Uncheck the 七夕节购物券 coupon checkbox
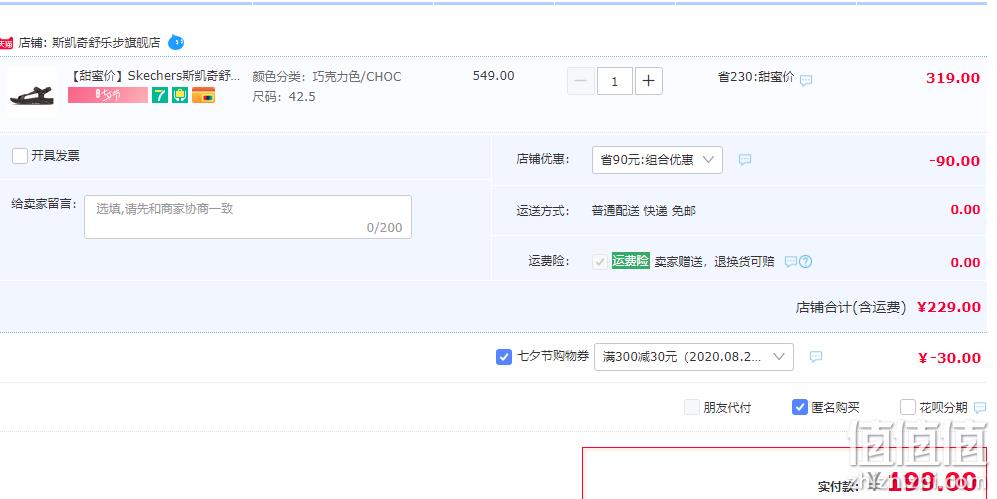This screenshot has height=499, width=997. [x=504, y=357]
